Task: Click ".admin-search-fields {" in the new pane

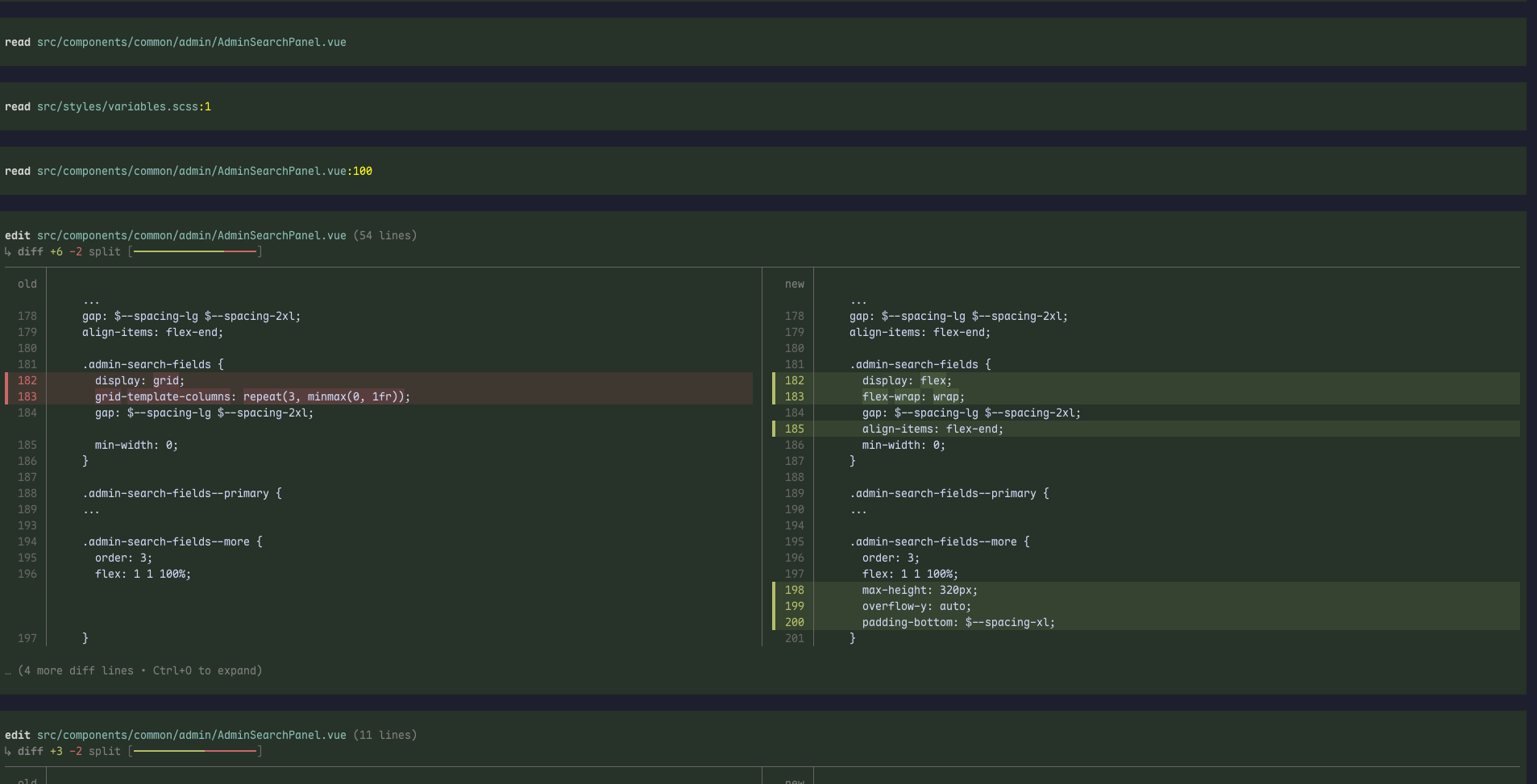Action: [x=920, y=364]
